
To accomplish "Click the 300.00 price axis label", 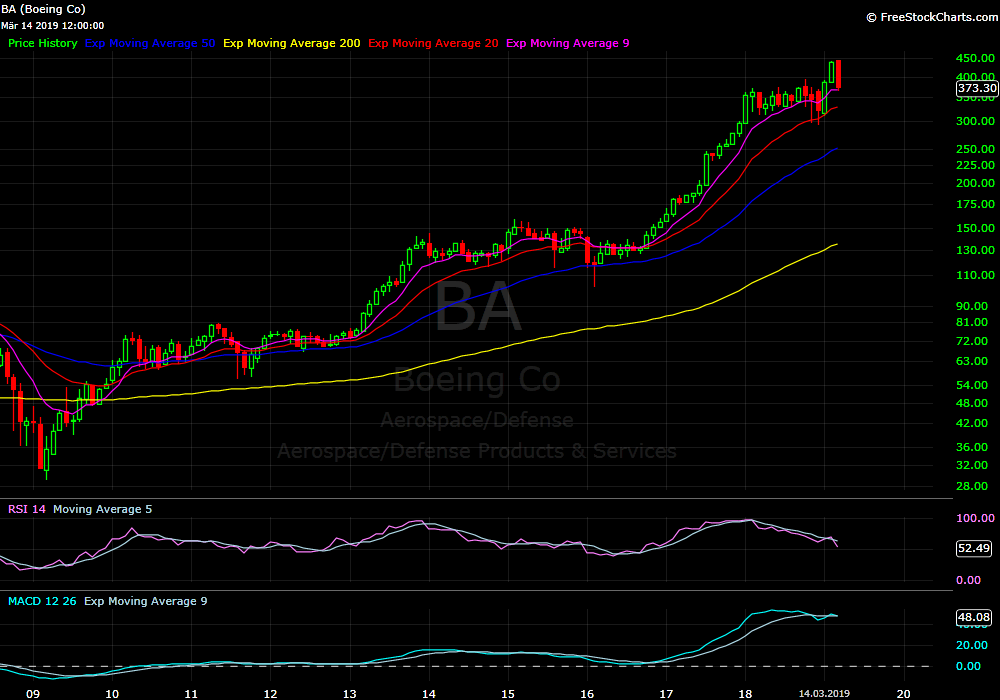I will coord(975,121).
